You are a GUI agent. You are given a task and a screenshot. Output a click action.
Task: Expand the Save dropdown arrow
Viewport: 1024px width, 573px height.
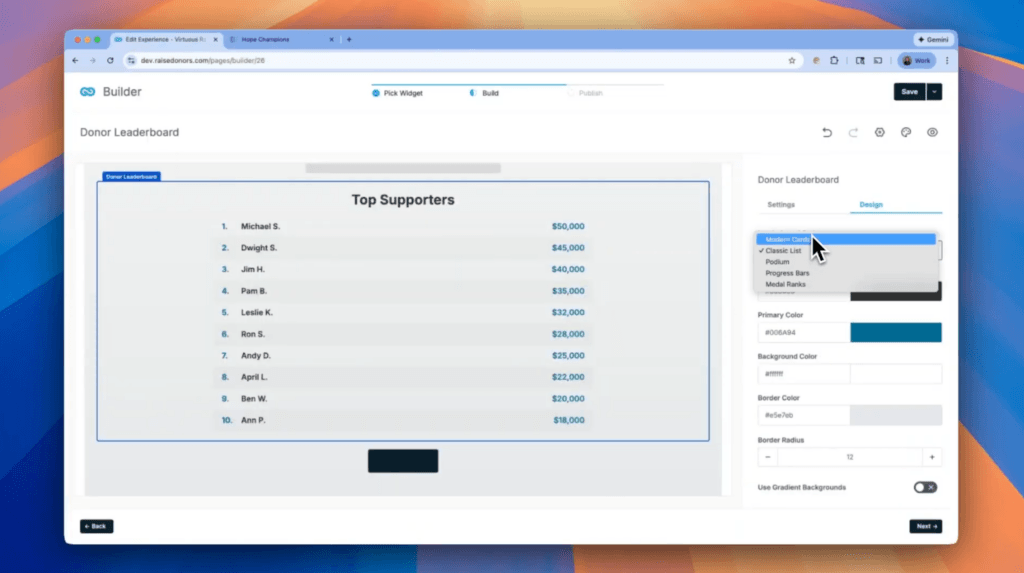coord(935,91)
